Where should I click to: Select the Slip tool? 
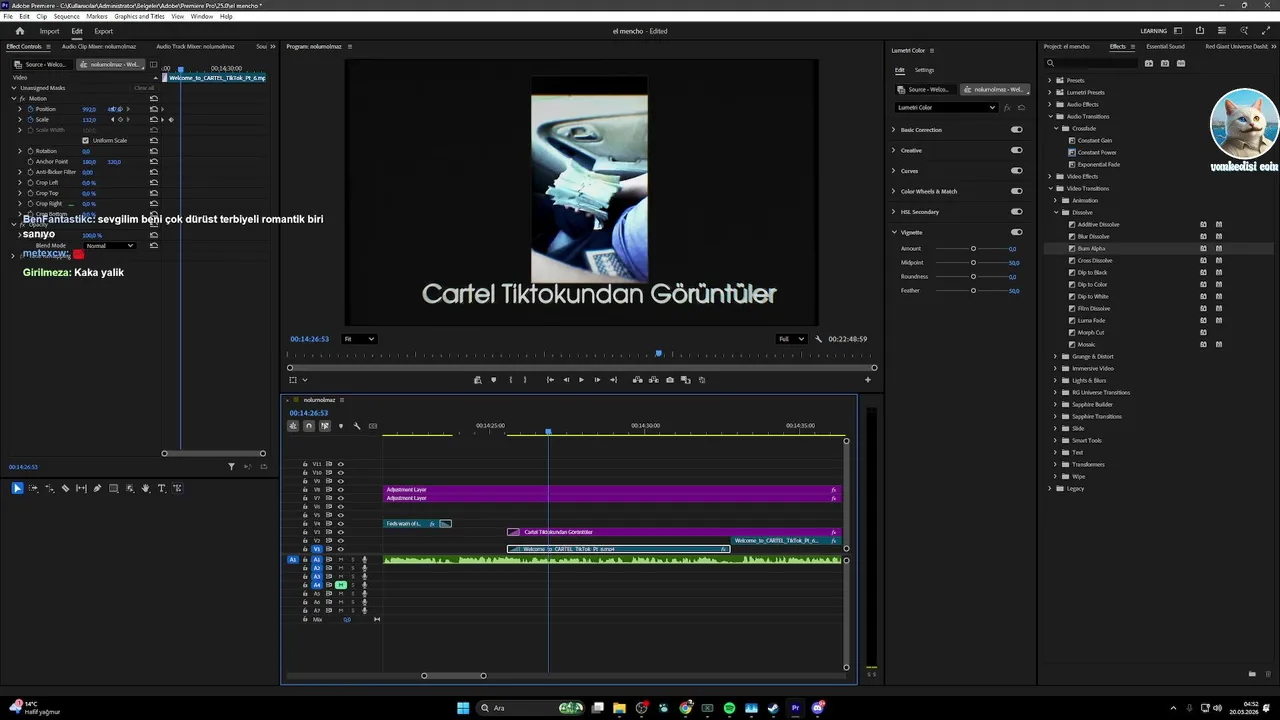coord(81,488)
